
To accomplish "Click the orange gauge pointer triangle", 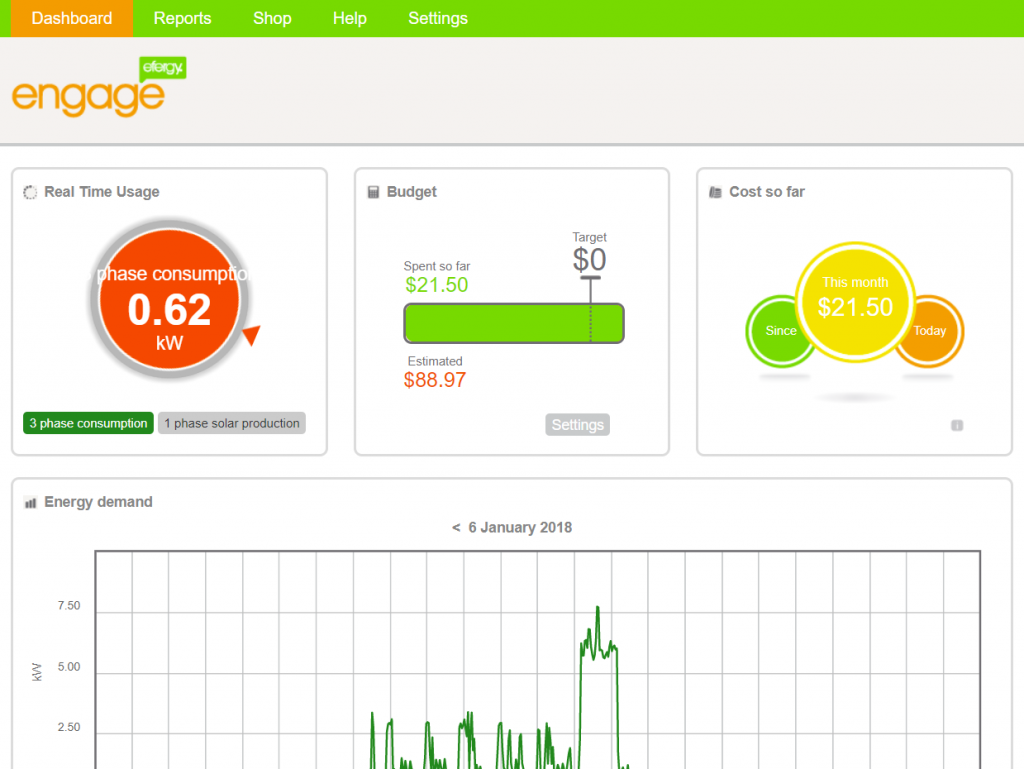I will click(x=252, y=335).
